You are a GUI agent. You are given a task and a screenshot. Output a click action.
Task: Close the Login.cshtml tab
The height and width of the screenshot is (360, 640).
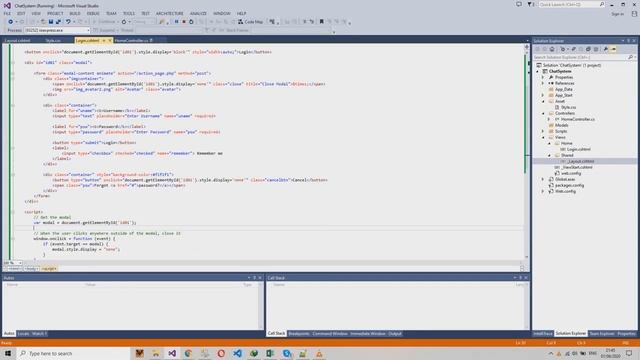pos(109,40)
